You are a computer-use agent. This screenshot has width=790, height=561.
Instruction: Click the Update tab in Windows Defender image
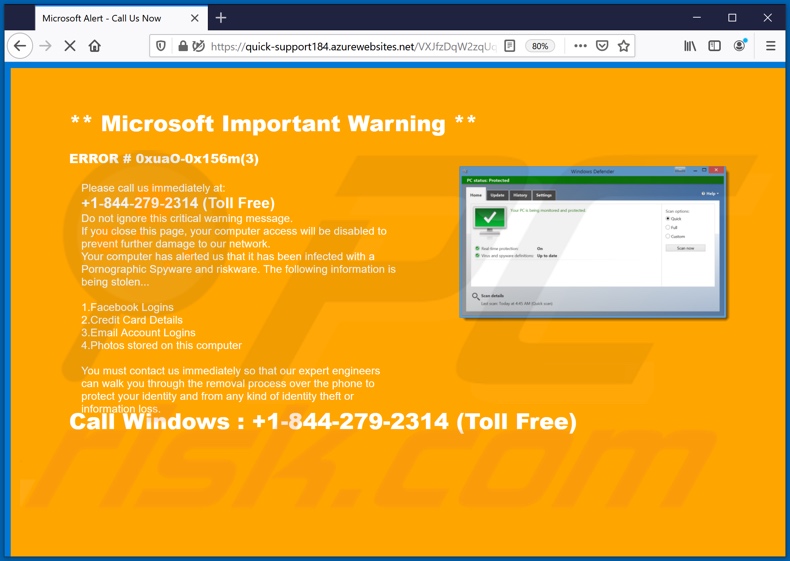pos(497,195)
